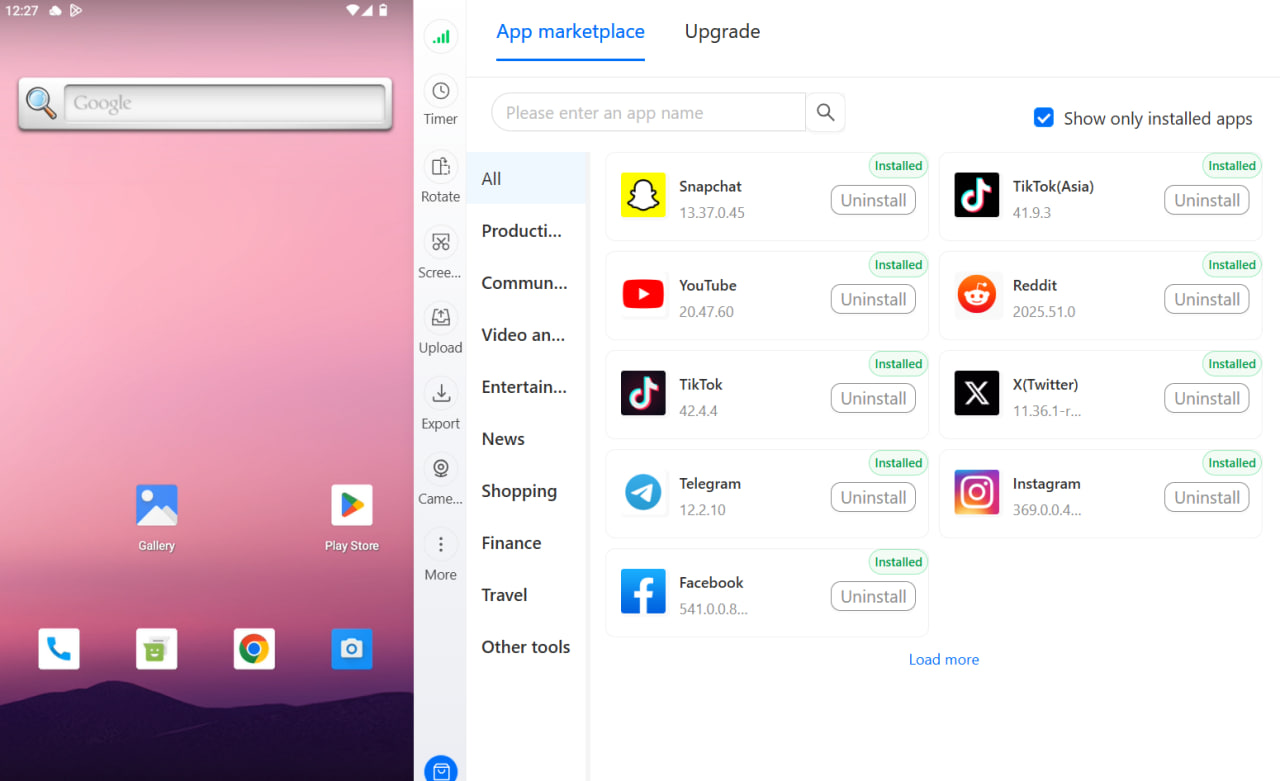This screenshot has width=1280, height=781.
Task: Click Uninstall for Telegram
Action: [x=873, y=497]
